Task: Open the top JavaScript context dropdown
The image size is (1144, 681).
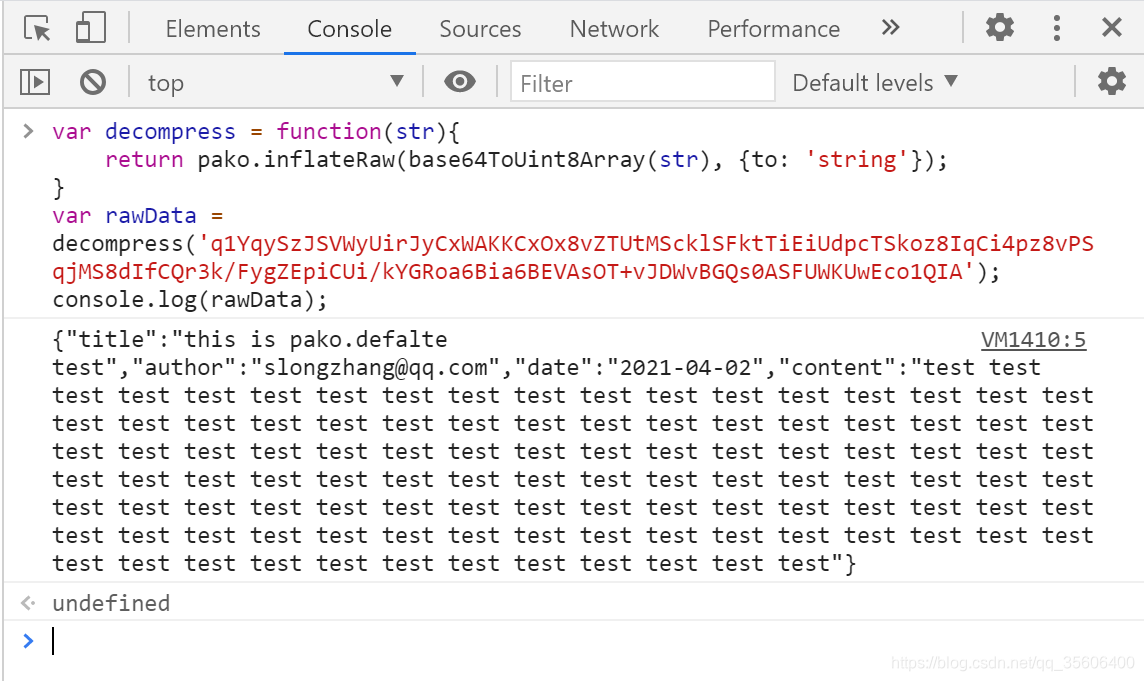Action: tap(276, 82)
